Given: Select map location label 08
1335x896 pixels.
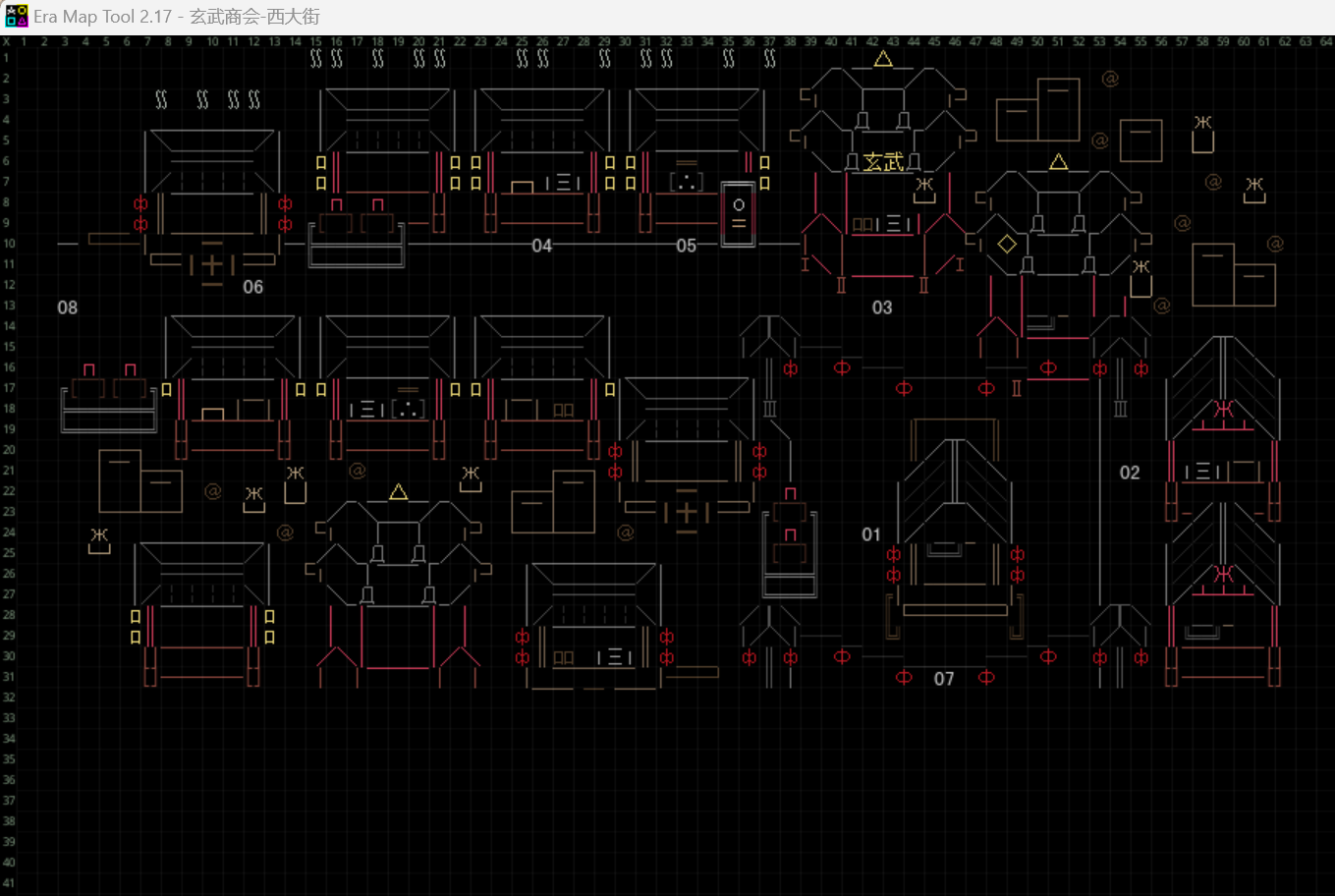Looking at the screenshot, I should [67, 308].
